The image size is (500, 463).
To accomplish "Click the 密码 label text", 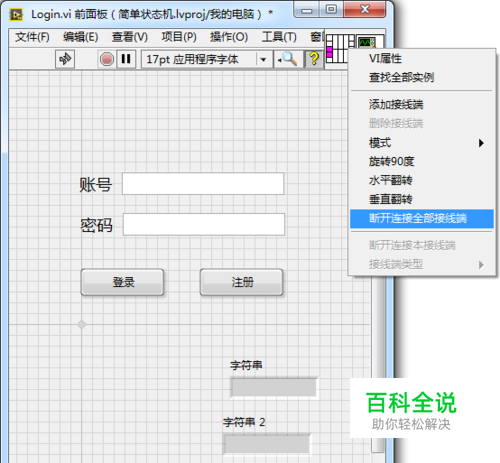I will (x=96, y=226).
